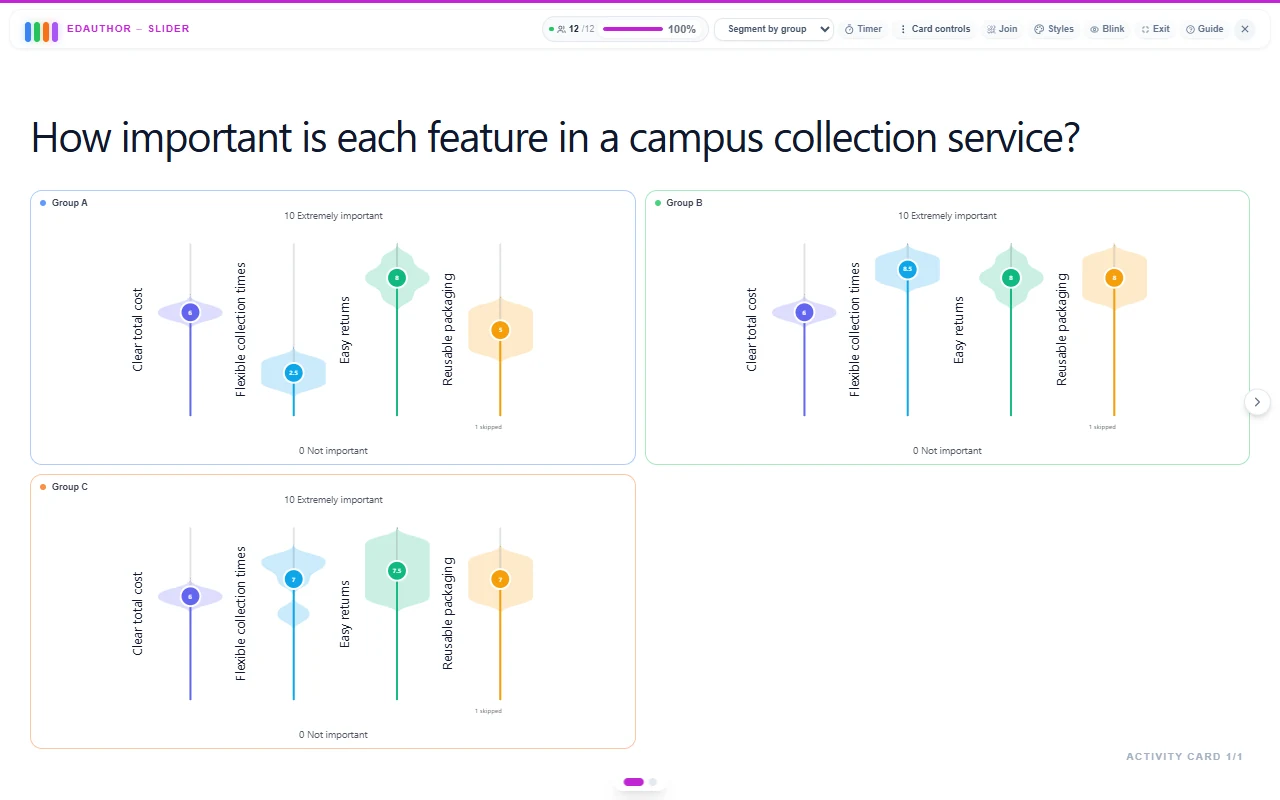Image resolution: width=1280 pixels, height=800 pixels.
Task: Exit fullscreen with the Exit button
Action: point(1155,29)
